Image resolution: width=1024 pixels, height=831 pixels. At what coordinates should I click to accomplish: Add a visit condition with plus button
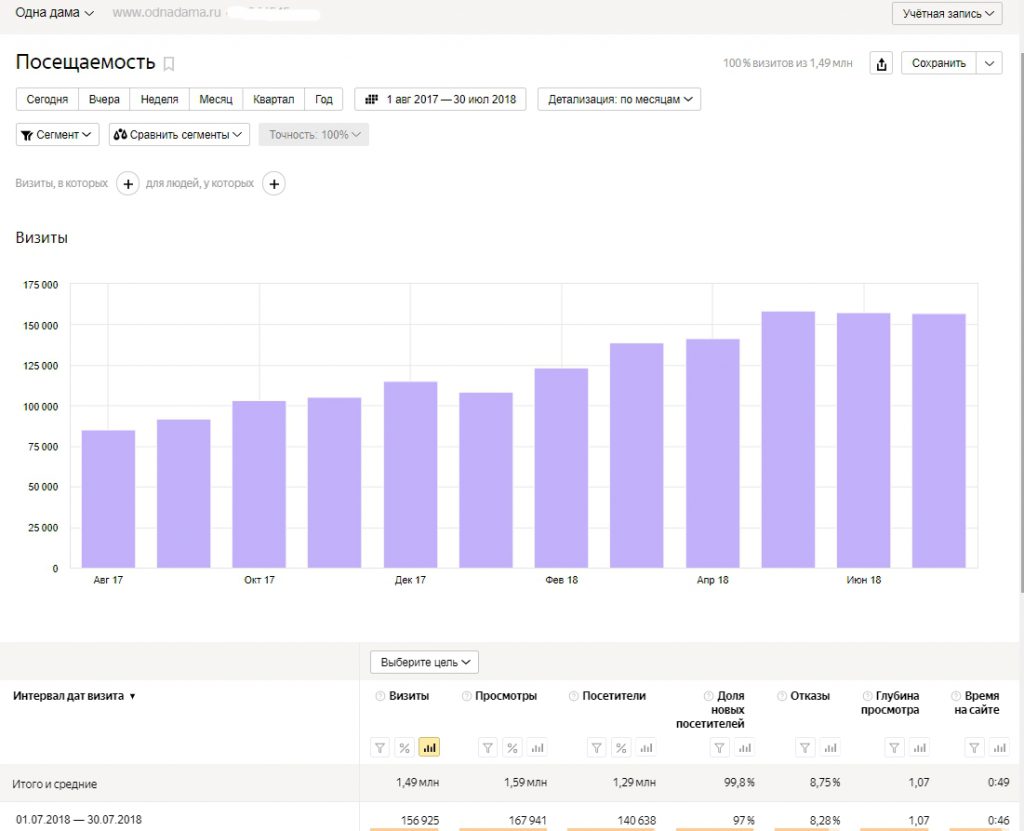coord(128,184)
